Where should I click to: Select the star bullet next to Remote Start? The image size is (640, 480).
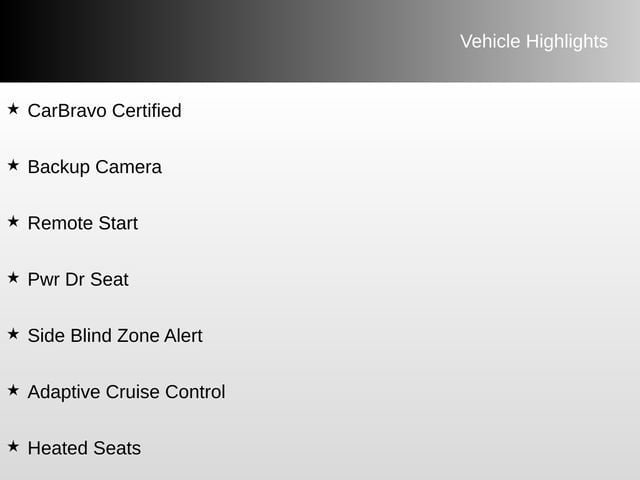(x=13, y=221)
